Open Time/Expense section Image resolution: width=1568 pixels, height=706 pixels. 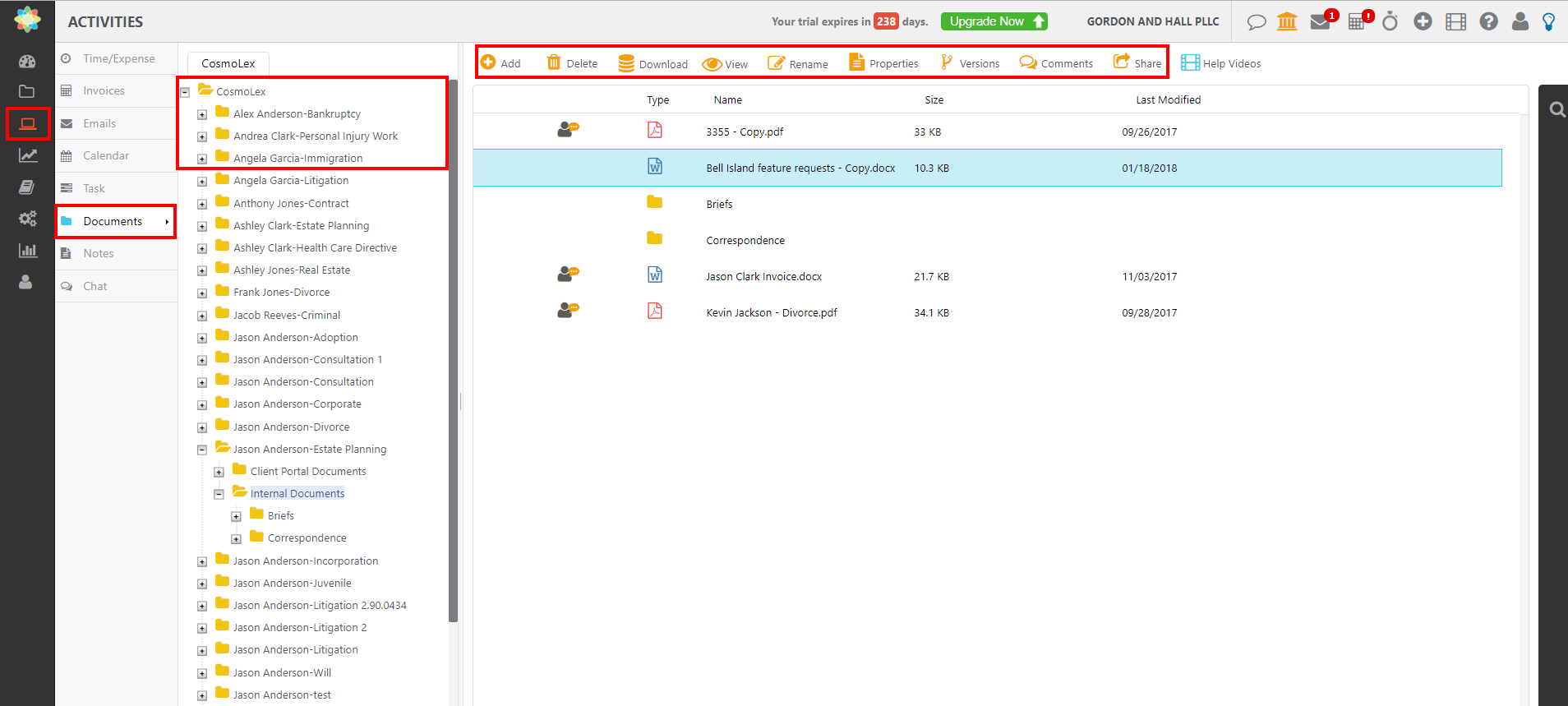coord(117,58)
